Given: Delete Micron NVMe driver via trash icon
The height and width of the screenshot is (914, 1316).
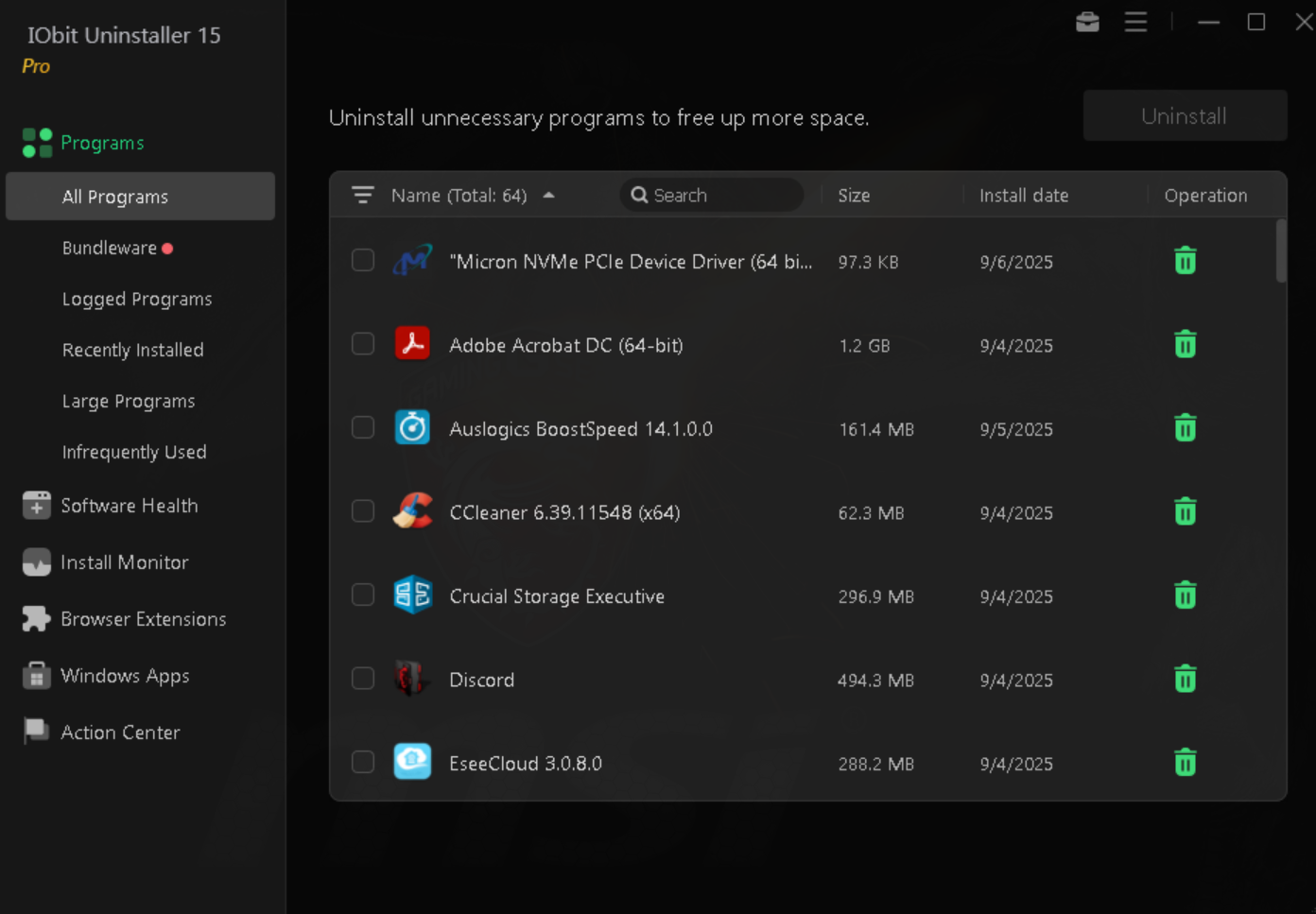Looking at the screenshot, I should click(x=1185, y=261).
